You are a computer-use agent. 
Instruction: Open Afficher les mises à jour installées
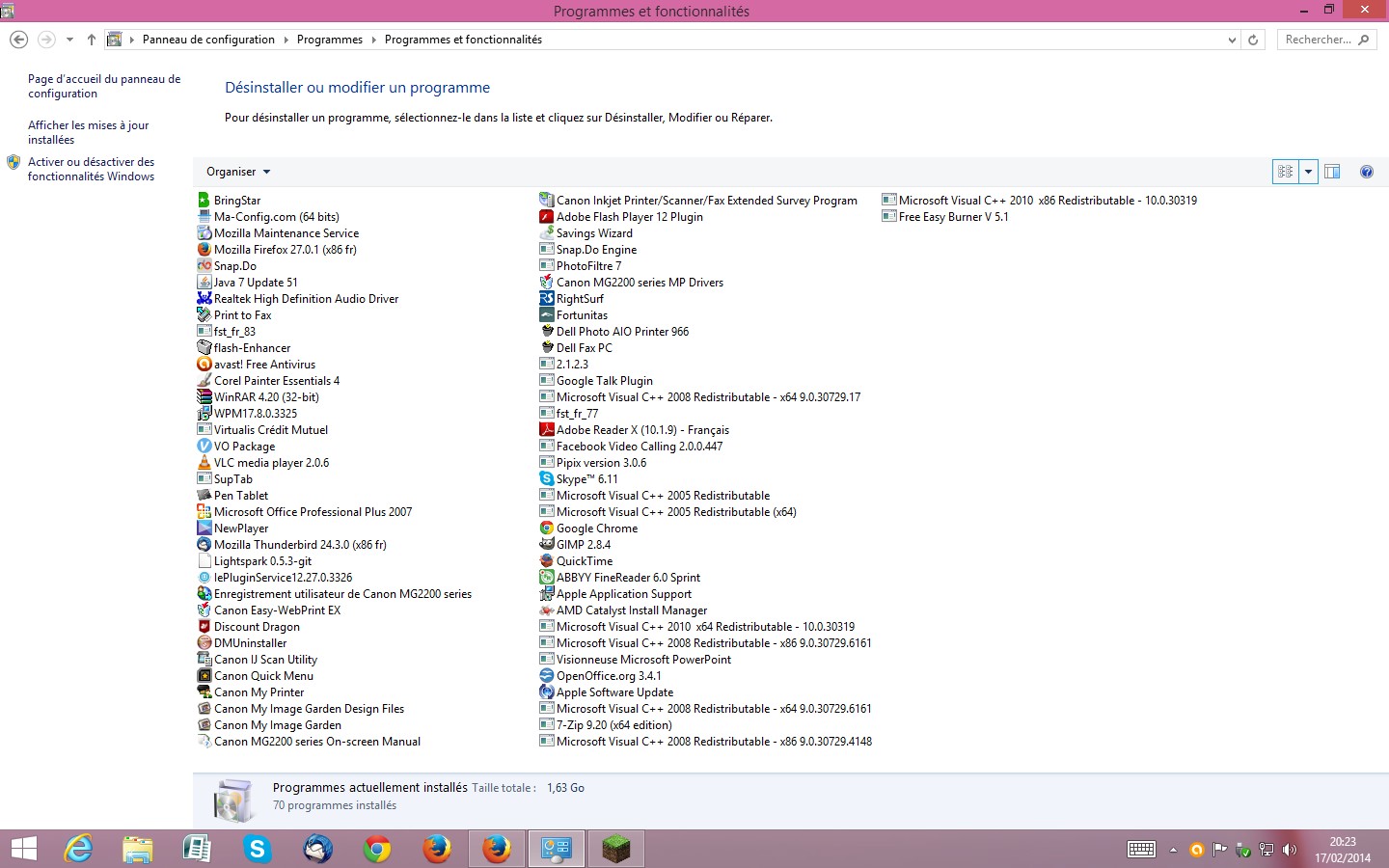click(x=89, y=132)
